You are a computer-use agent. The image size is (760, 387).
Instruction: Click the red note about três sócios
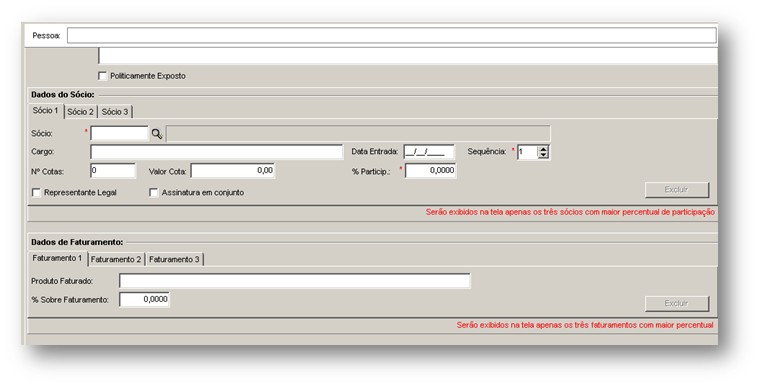click(570, 212)
